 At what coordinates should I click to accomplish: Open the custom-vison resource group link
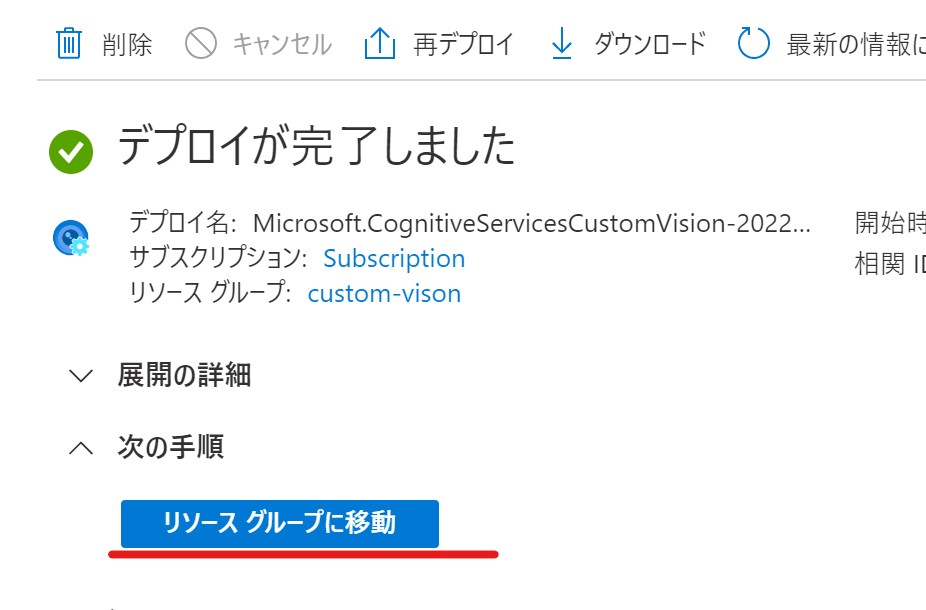tap(384, 293)
